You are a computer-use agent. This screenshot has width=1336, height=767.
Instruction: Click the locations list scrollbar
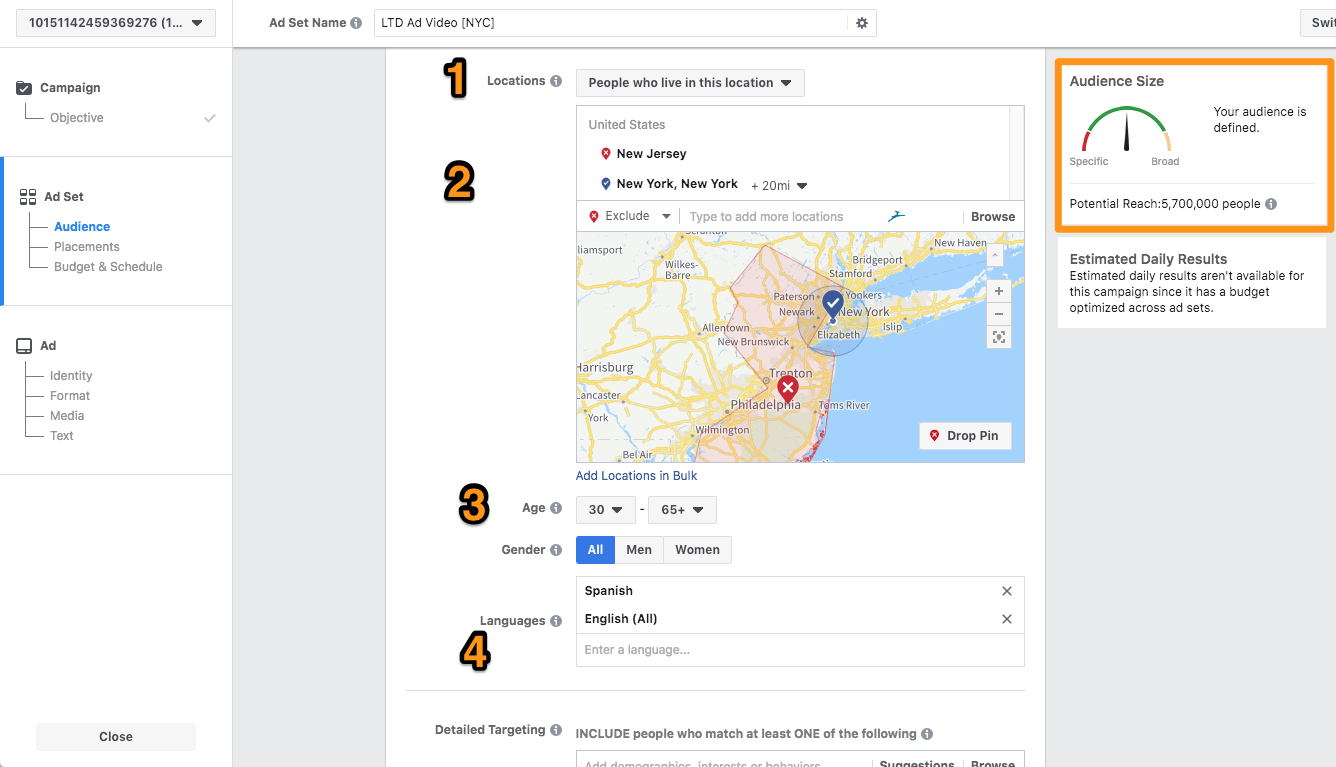1016,153
